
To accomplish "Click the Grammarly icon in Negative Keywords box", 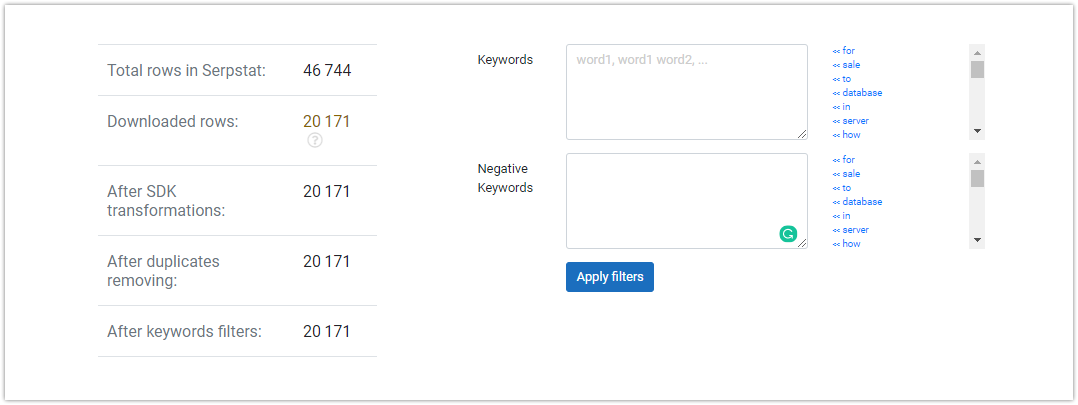I will click(788, 234).
